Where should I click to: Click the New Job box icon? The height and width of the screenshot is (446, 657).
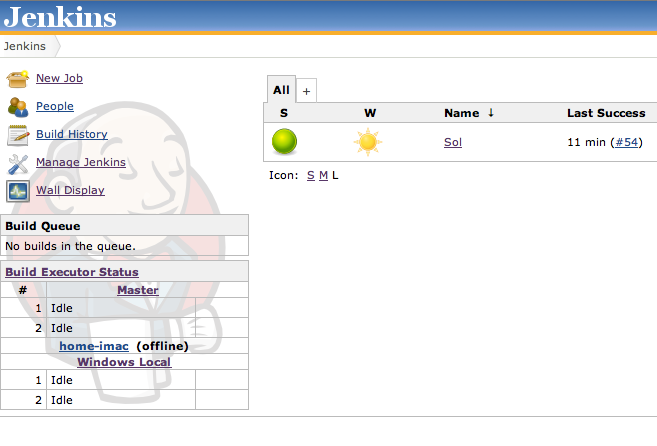(x=18, y=79)
